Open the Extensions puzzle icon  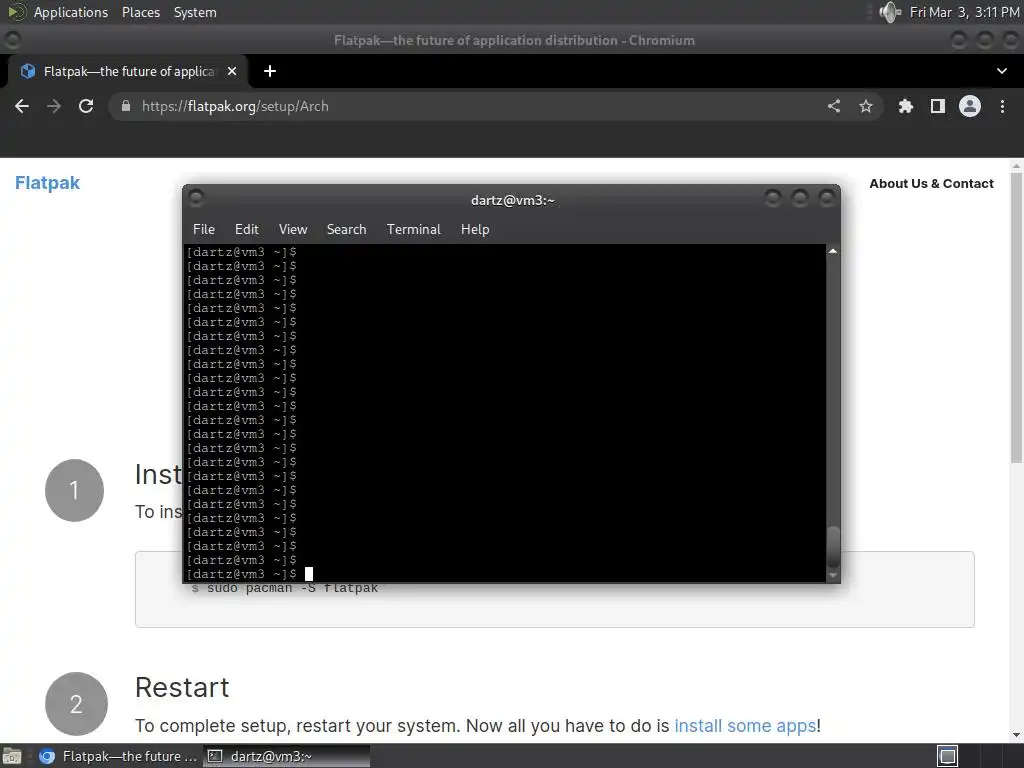[906, 106]
